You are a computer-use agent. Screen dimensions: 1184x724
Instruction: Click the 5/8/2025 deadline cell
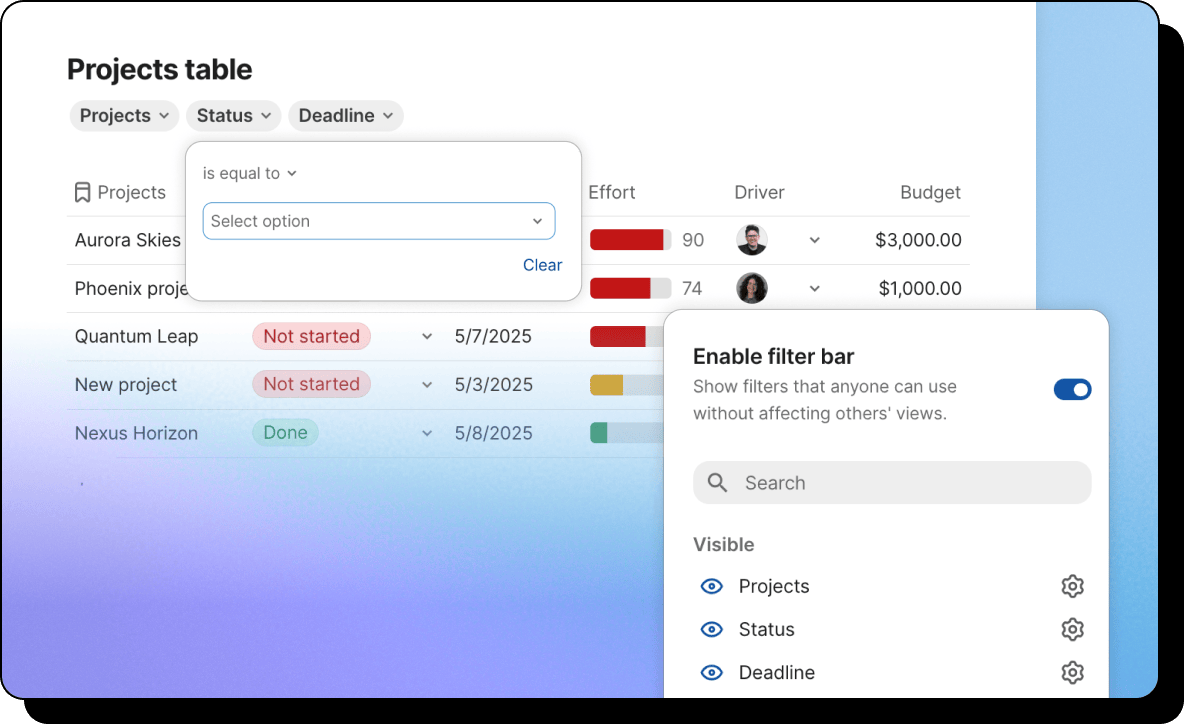pyautogui.click(x=493, y=433)
